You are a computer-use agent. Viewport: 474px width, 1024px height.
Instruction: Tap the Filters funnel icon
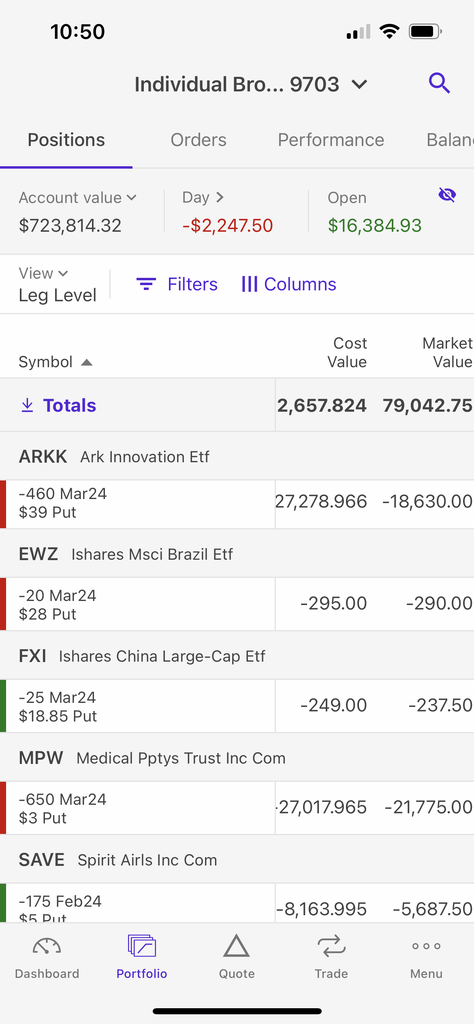[x=146, y=284]
